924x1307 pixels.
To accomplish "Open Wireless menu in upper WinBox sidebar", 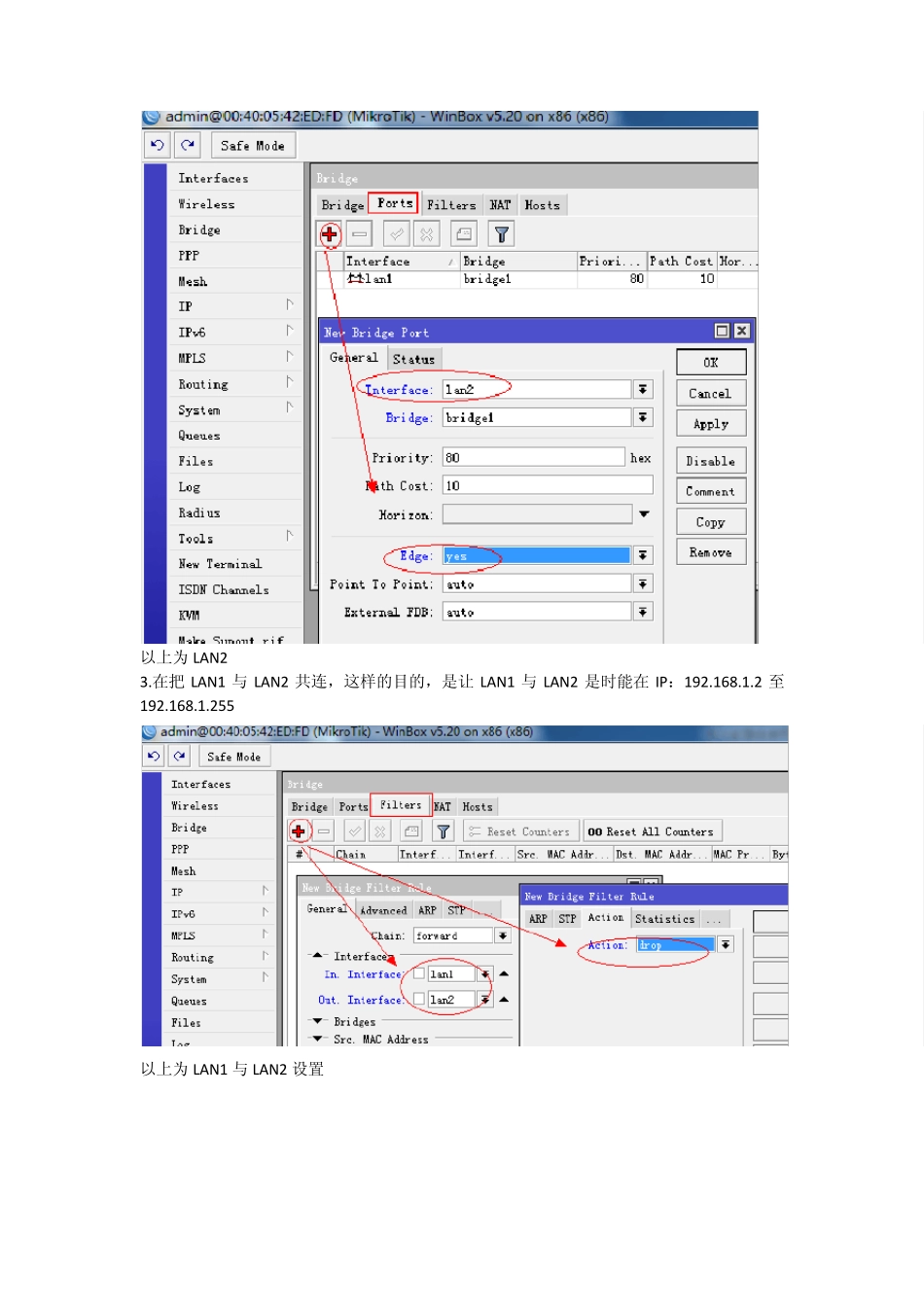I will pyautogui.click(x=206, y=204).
